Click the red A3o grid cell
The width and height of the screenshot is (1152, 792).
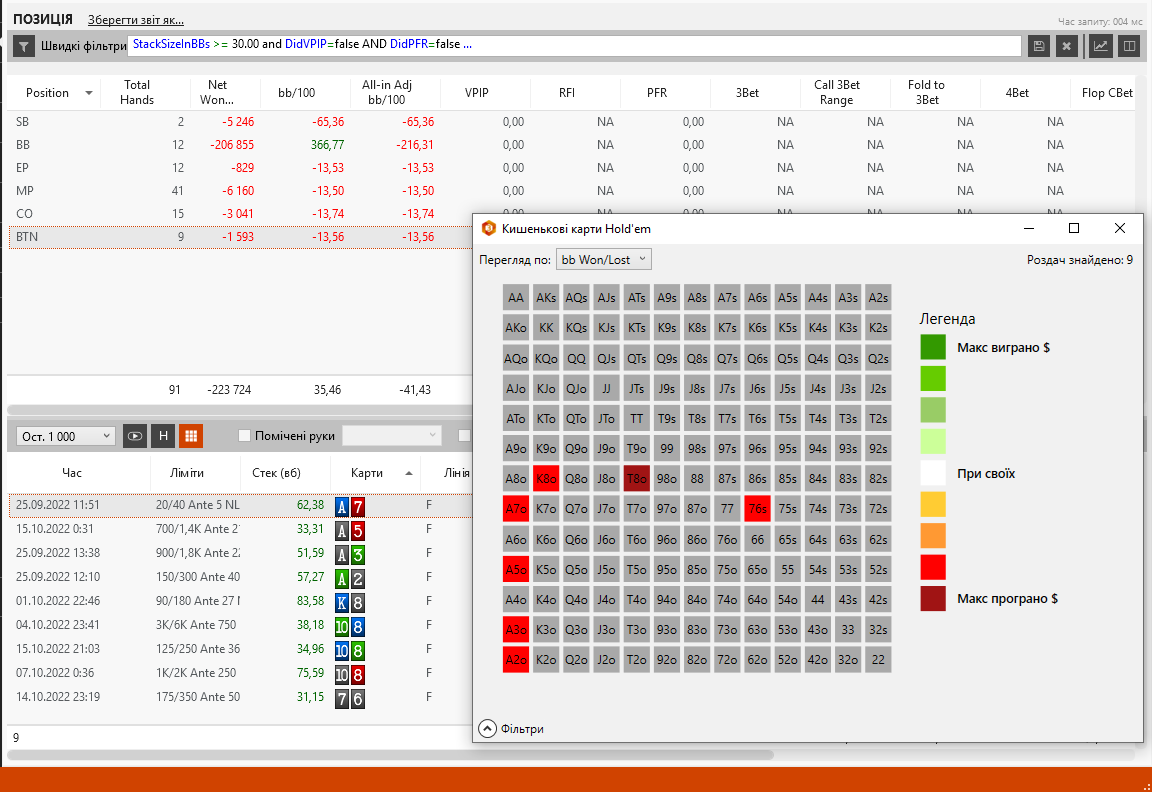(x=516, y=630)
